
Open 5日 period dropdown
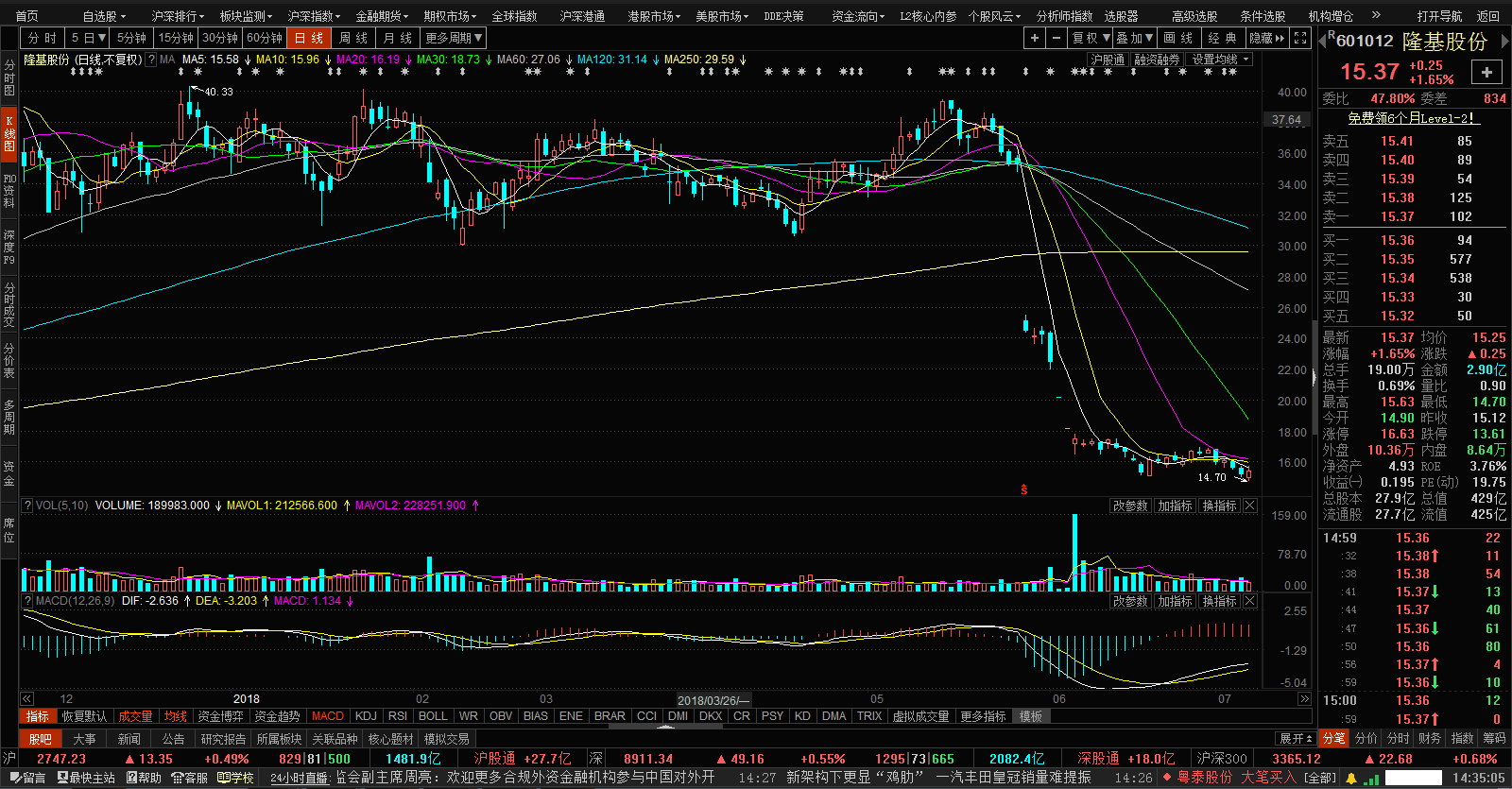pyautogui.click(x=88, y=38)
